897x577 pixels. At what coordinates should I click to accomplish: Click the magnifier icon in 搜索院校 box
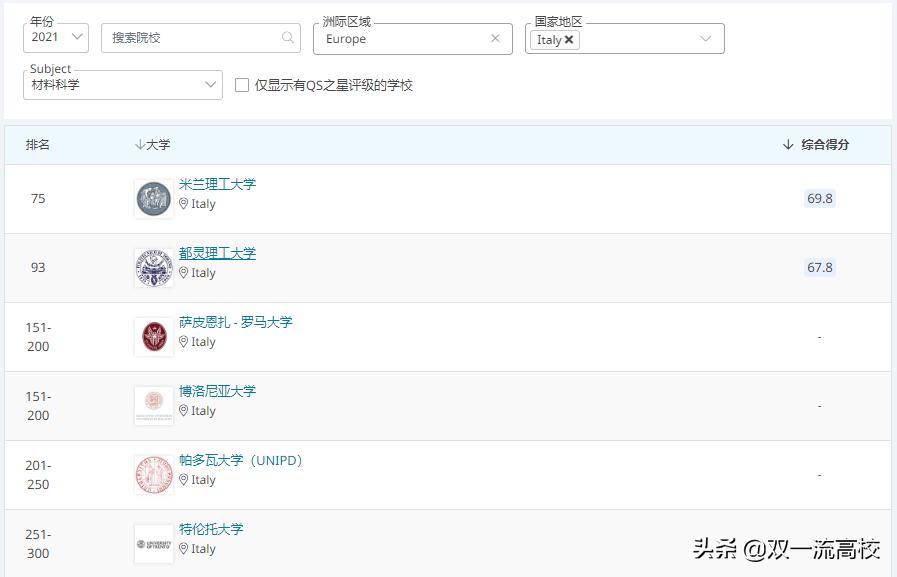(287, 36)
